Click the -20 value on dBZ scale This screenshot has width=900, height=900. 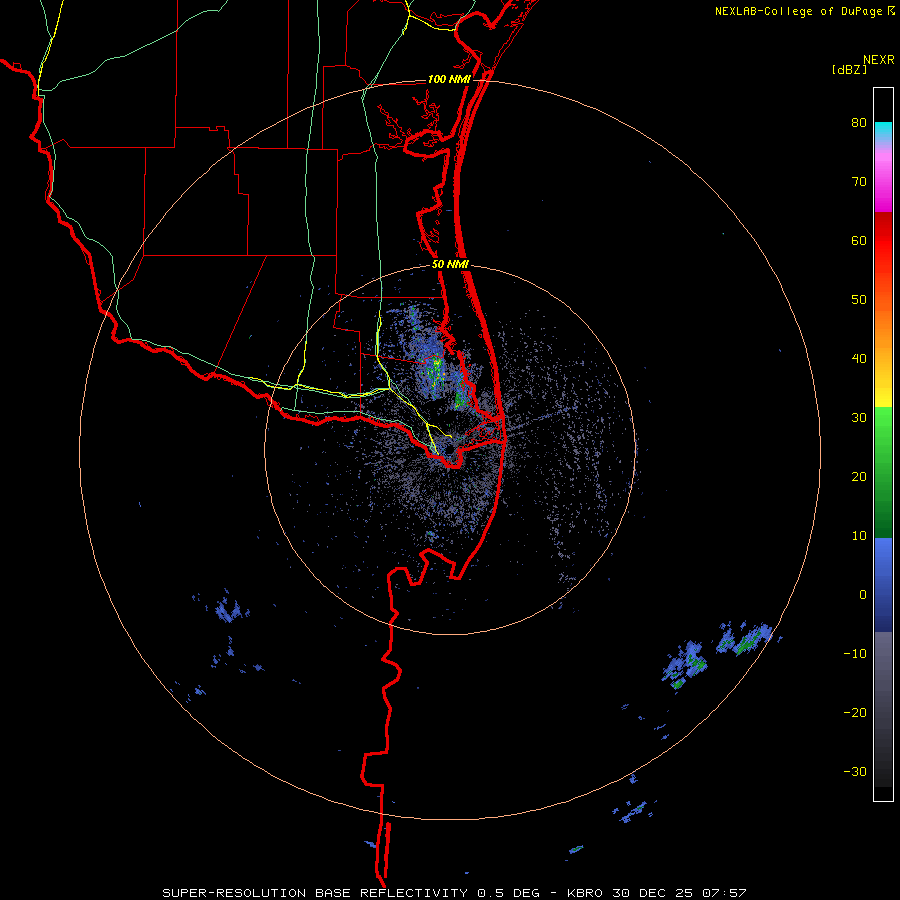click(x=855, y=713)
